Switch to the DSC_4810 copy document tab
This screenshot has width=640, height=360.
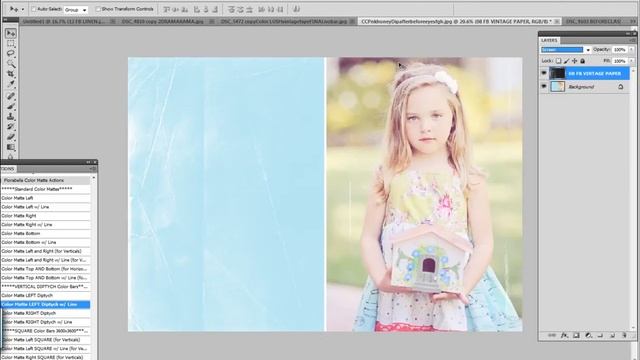[x=162, y=21]
